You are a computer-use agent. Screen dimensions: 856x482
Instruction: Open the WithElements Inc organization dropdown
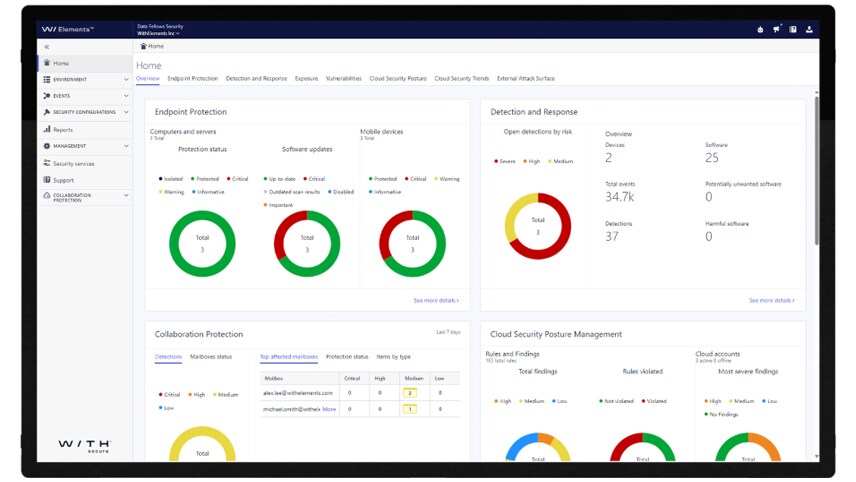tap(158, 33)
